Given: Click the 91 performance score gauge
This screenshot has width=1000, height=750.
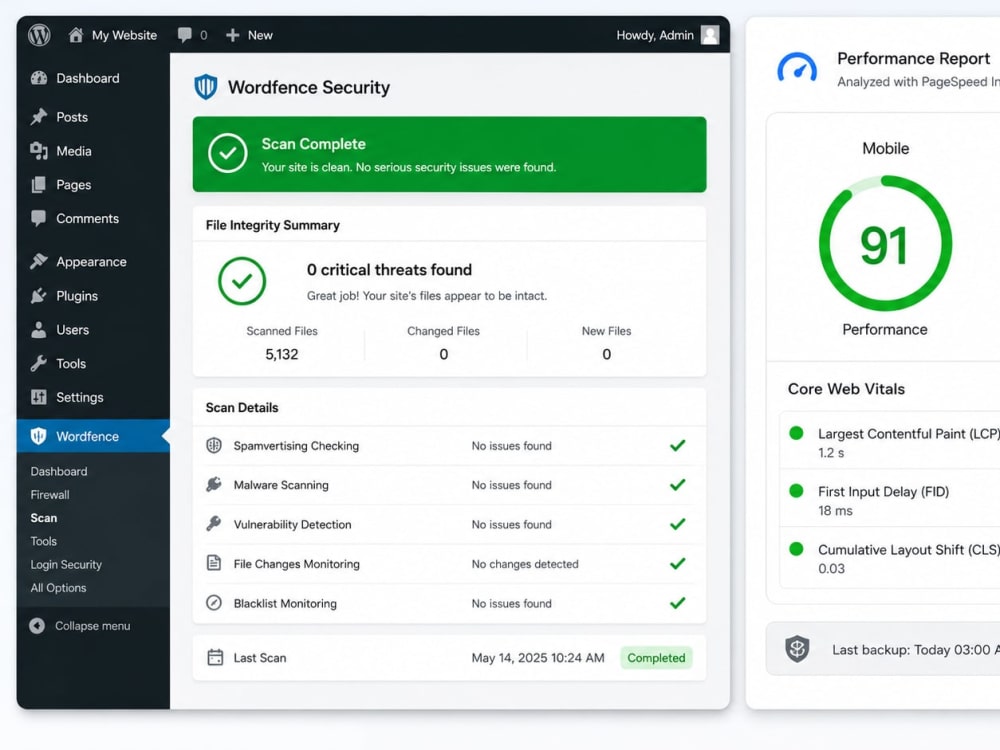Looking at the screenshot, I should pos(885,244).
